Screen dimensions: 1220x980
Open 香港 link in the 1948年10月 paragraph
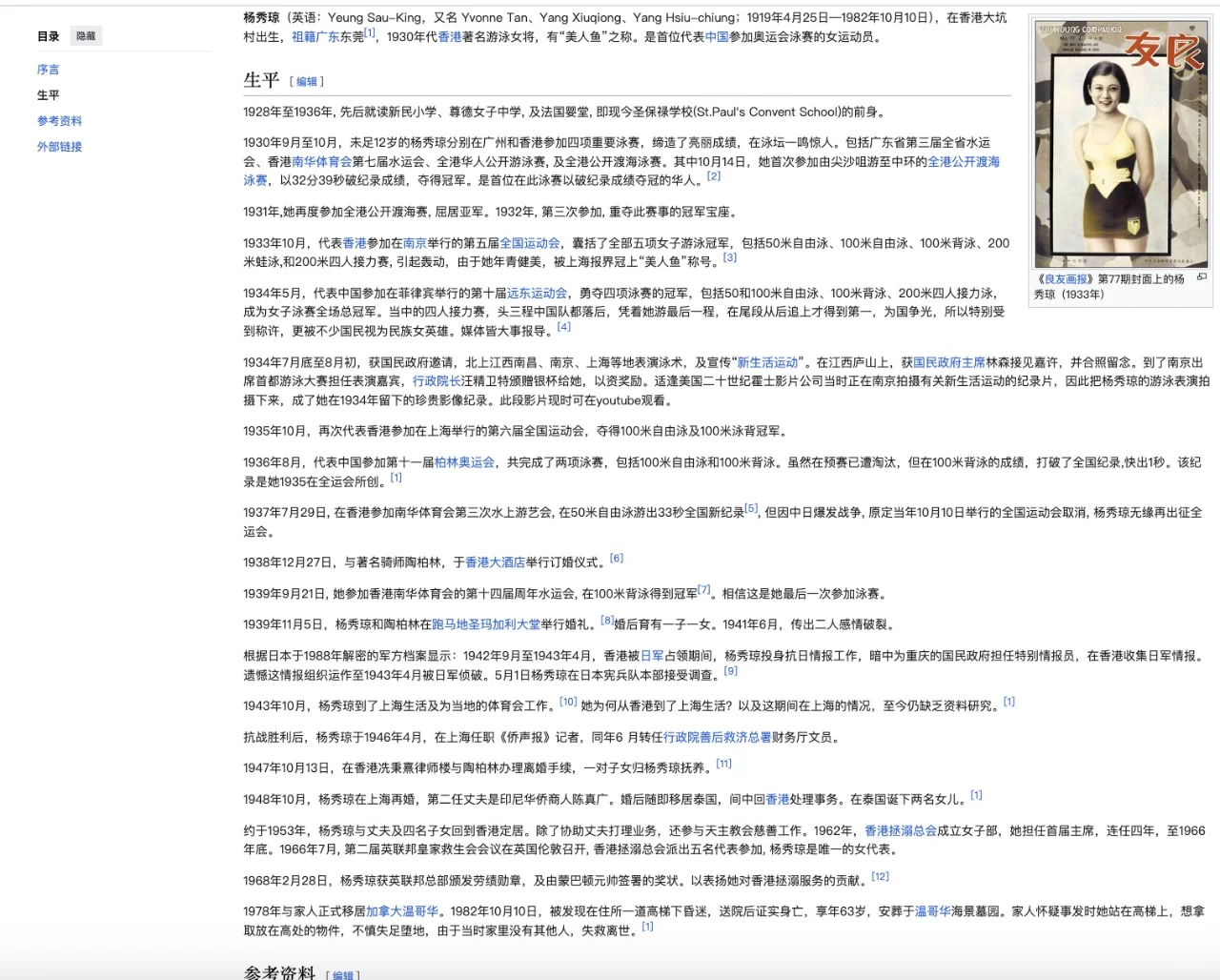click(778, 801)
